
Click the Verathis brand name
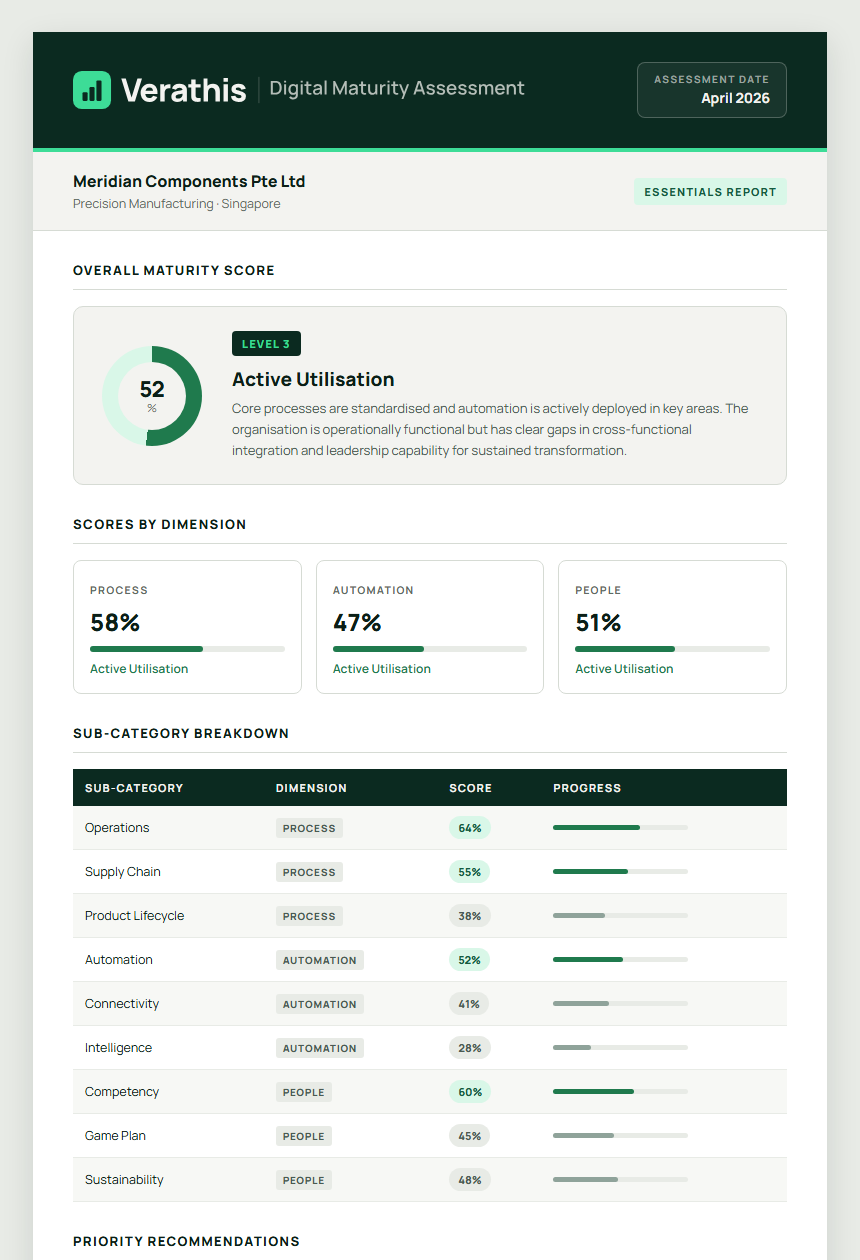click(x=184, y=90)
